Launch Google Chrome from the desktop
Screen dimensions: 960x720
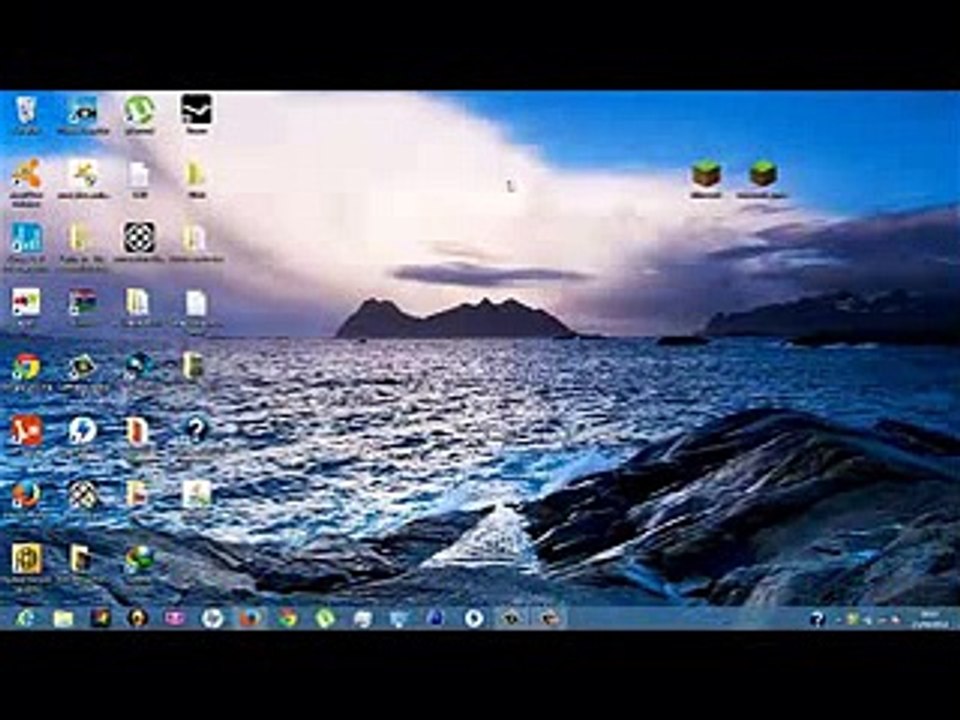tap(26, 367)
